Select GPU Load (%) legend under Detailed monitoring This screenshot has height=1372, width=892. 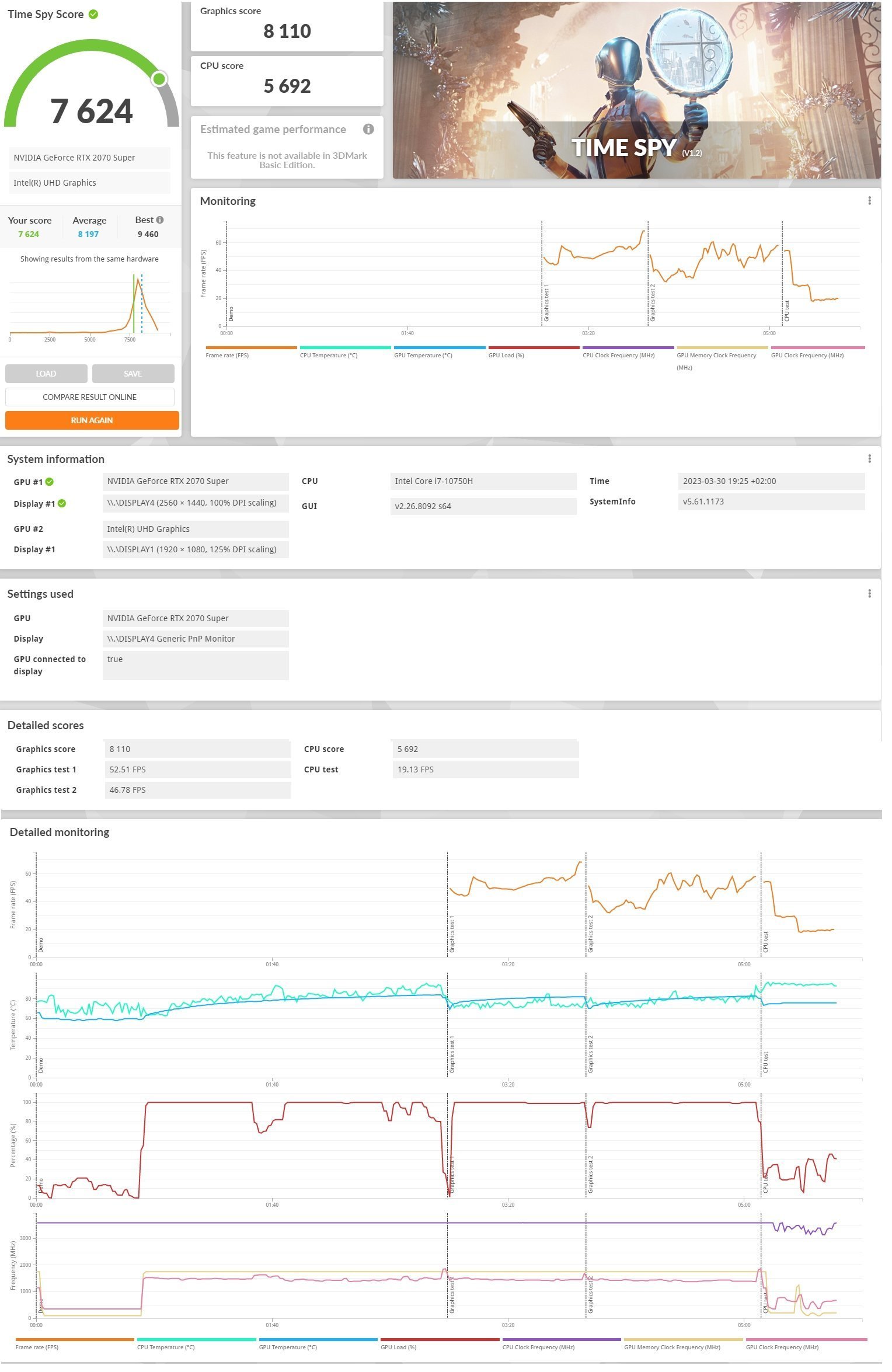coord(440,1344)
